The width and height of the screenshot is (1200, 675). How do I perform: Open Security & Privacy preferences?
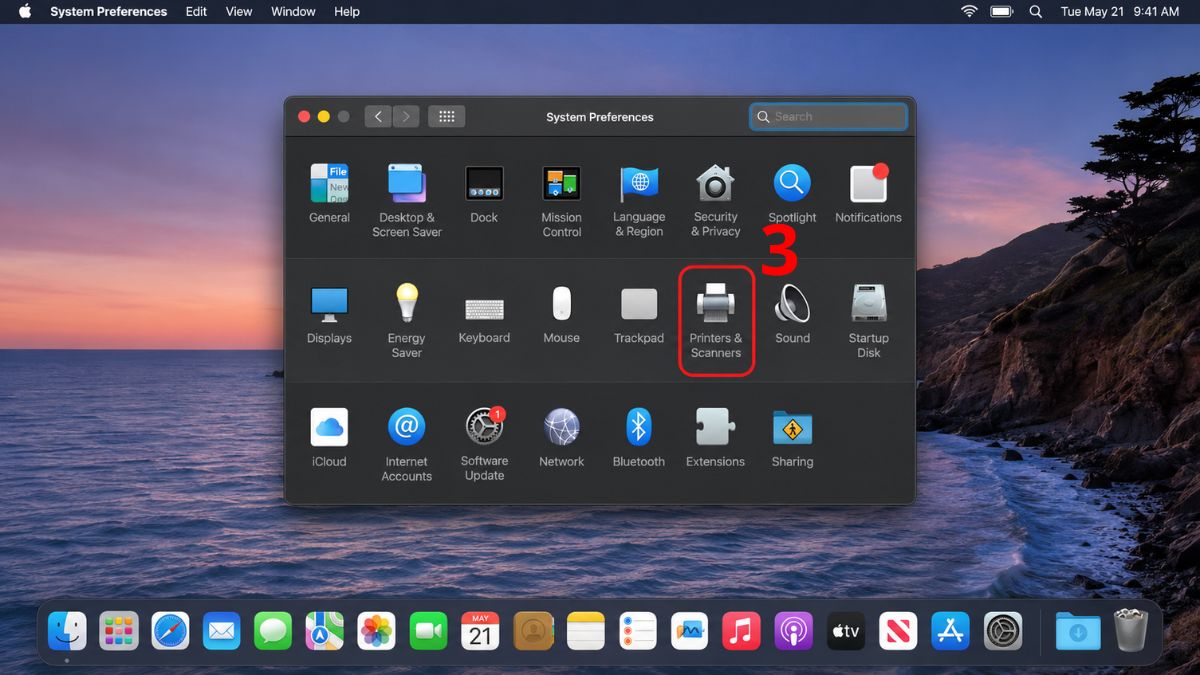(x=716, y=201)
